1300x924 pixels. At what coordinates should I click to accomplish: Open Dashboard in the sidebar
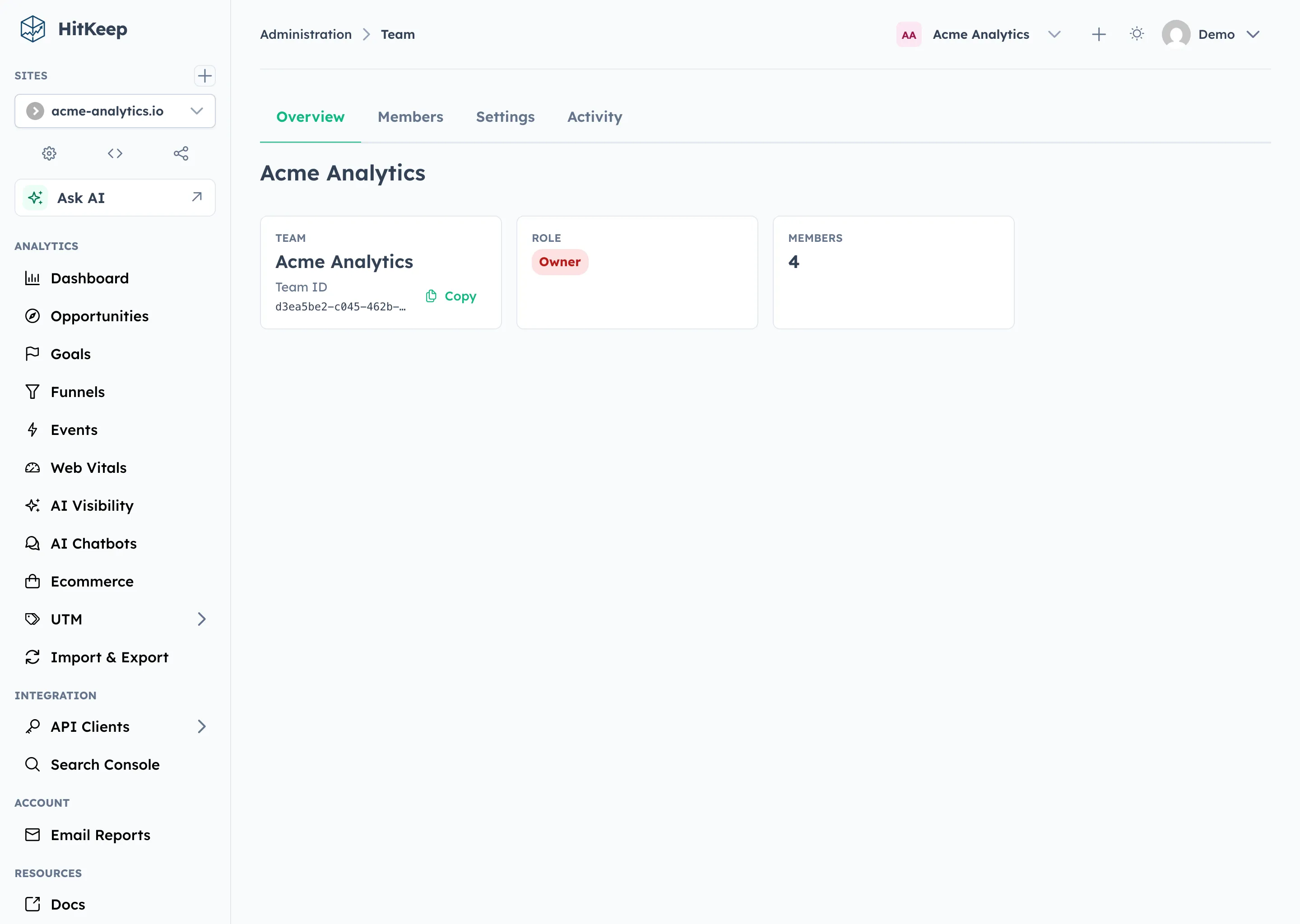[115, 278]
